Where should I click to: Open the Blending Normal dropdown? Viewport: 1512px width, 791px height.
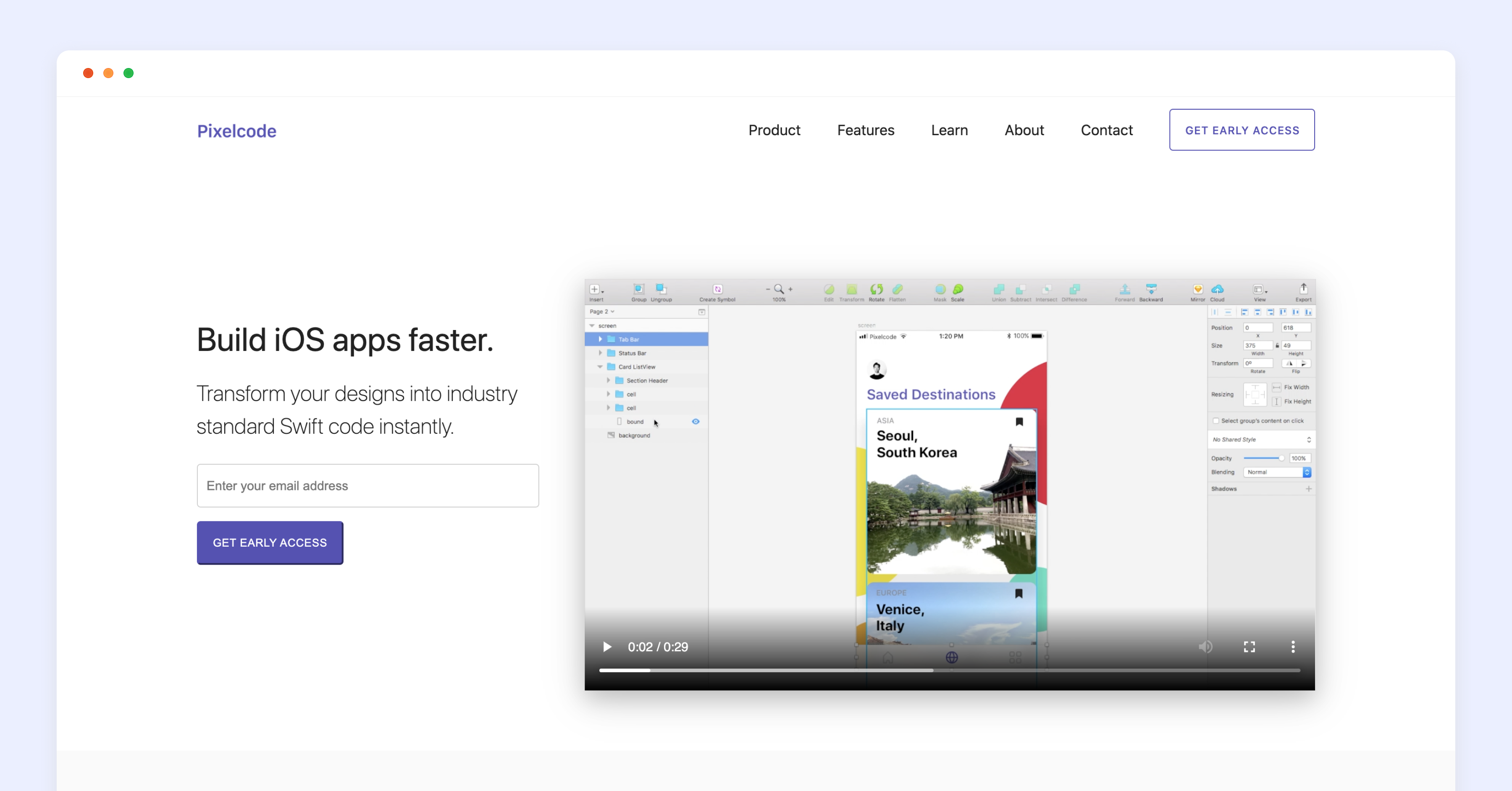pos(1277,473)
